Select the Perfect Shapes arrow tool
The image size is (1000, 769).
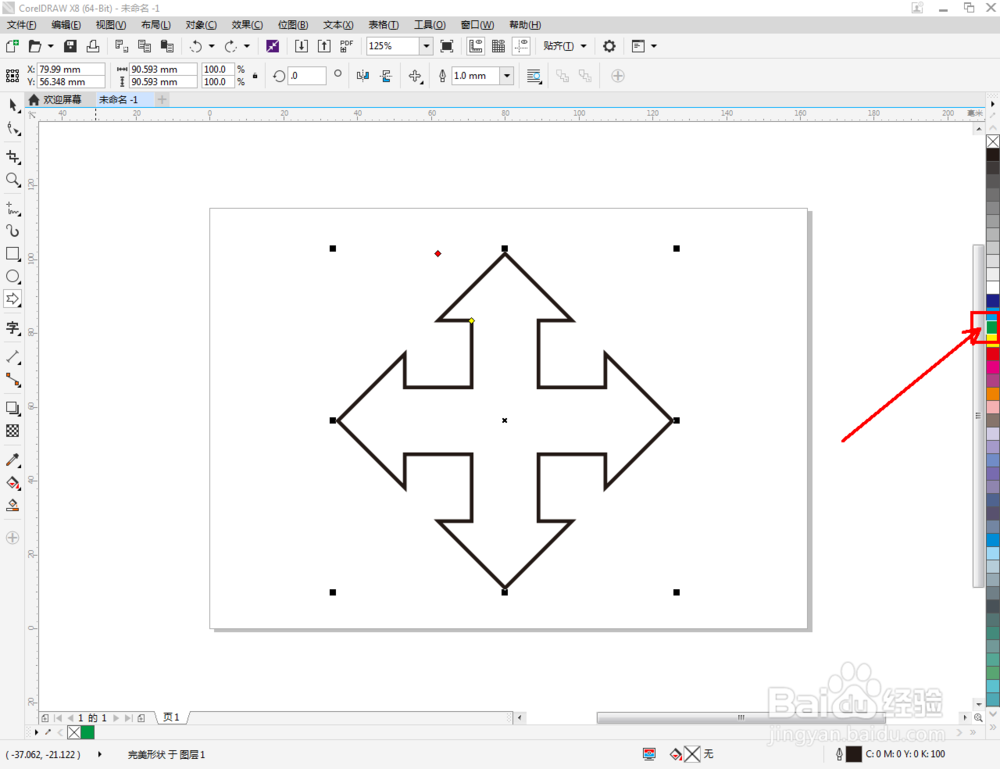(x=13, y=299)
